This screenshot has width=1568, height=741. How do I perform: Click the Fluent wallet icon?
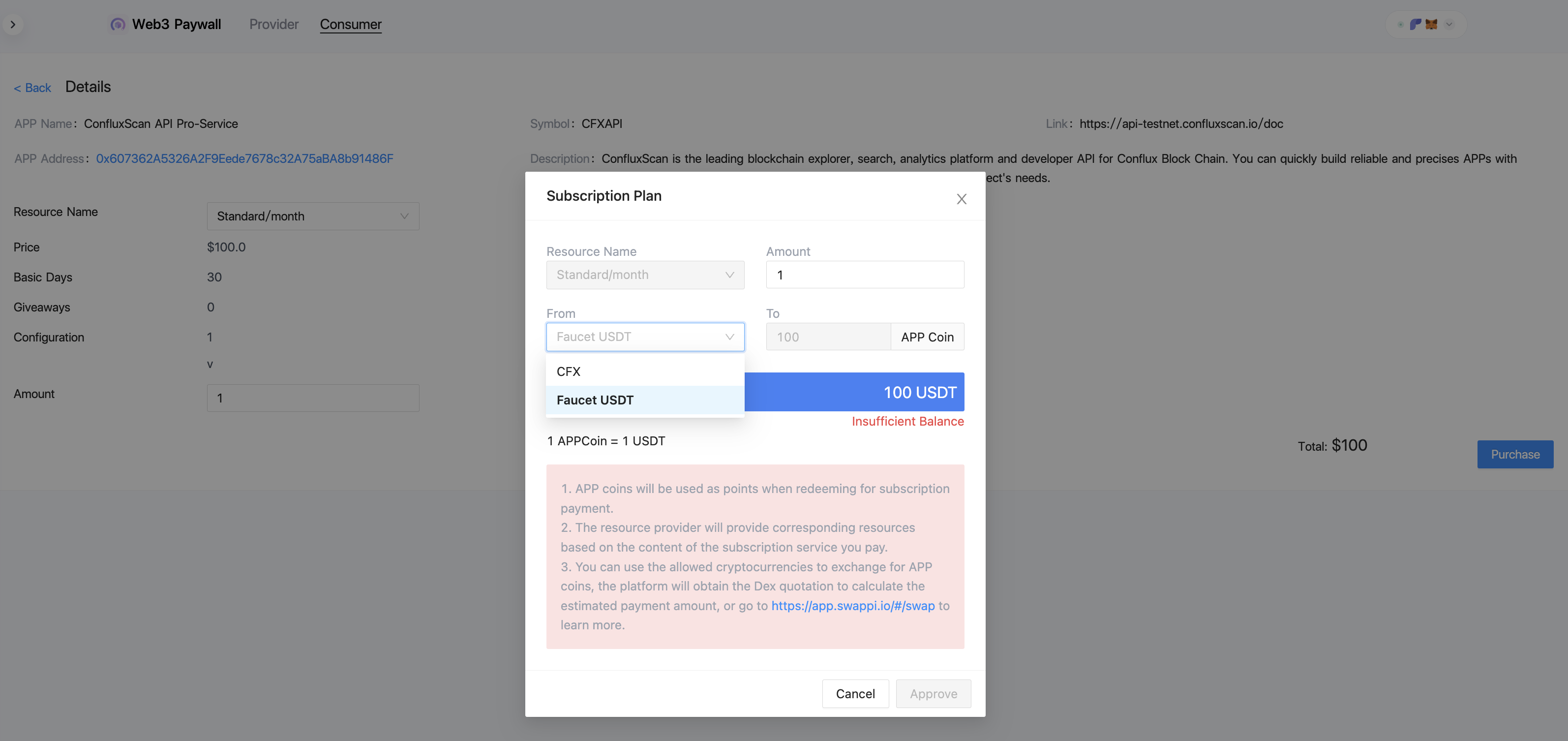(x=1415, y=24)
